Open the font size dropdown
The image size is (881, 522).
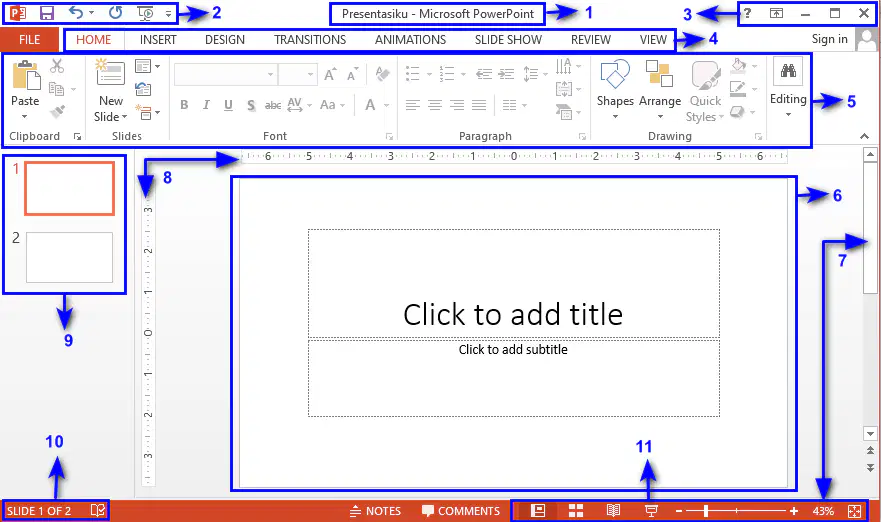point(311,74)
